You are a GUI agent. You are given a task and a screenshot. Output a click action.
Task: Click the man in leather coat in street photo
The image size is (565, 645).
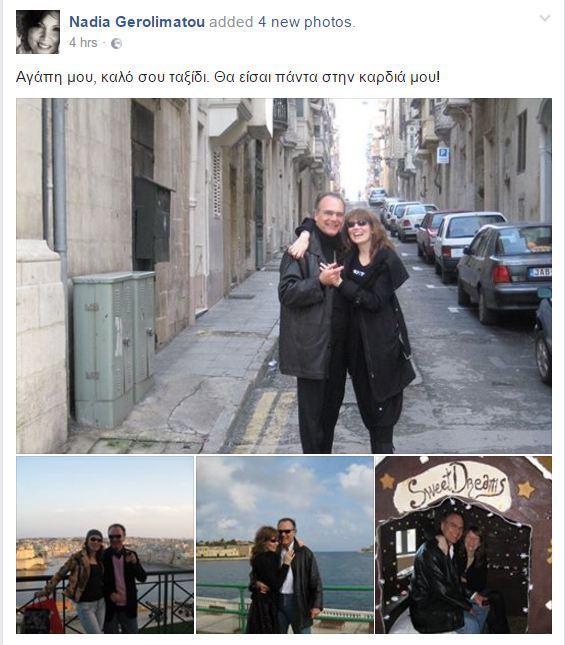tap(312, 321)
